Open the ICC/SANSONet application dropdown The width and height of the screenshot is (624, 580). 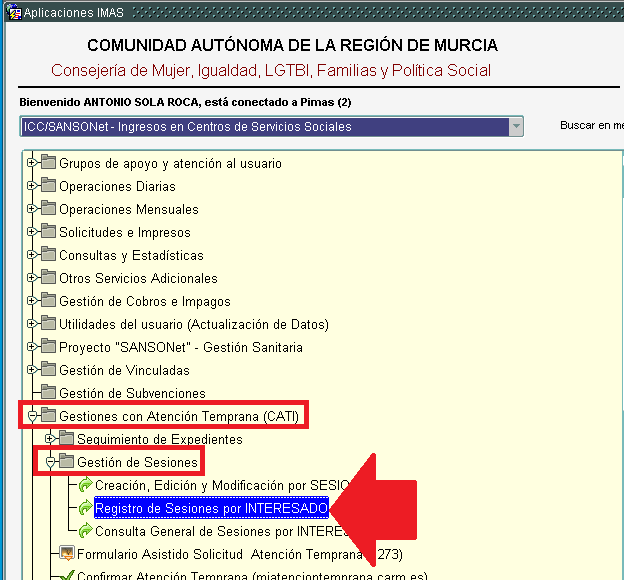tap(515, 127)
